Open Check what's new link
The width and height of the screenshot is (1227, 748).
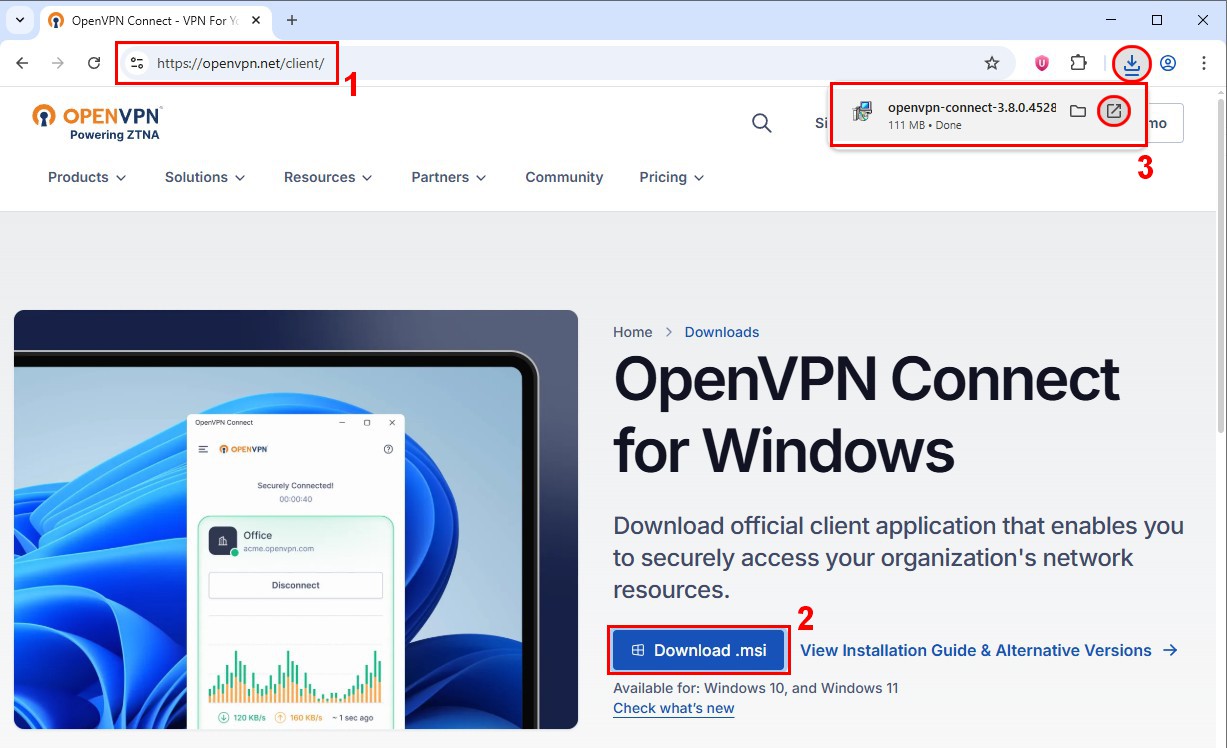673,708
